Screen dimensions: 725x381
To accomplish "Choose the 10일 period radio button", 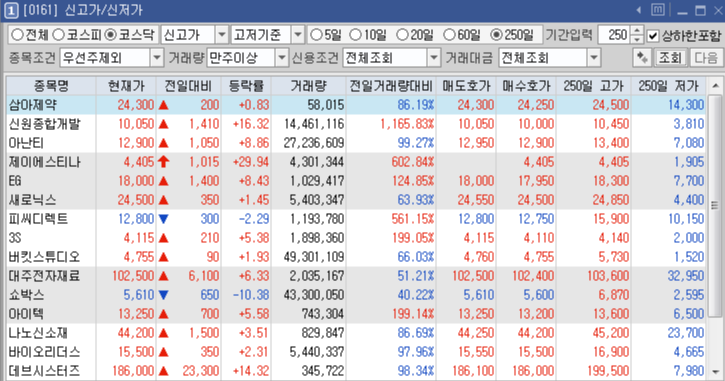I will 356,35.
